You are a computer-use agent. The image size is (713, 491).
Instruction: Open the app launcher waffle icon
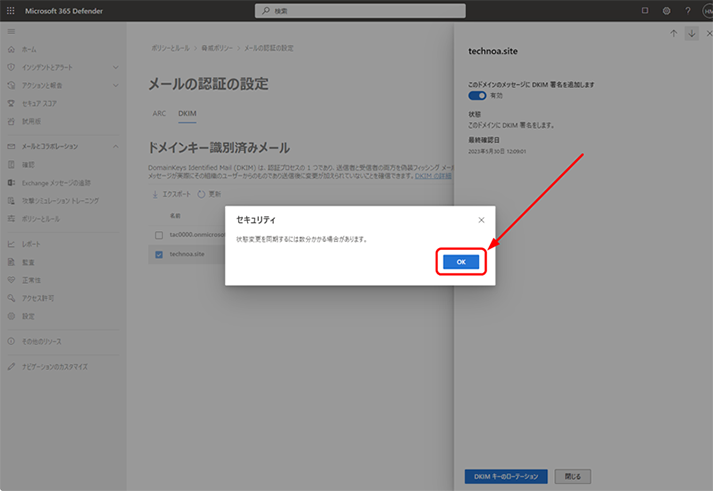click(x=10, y=10)
